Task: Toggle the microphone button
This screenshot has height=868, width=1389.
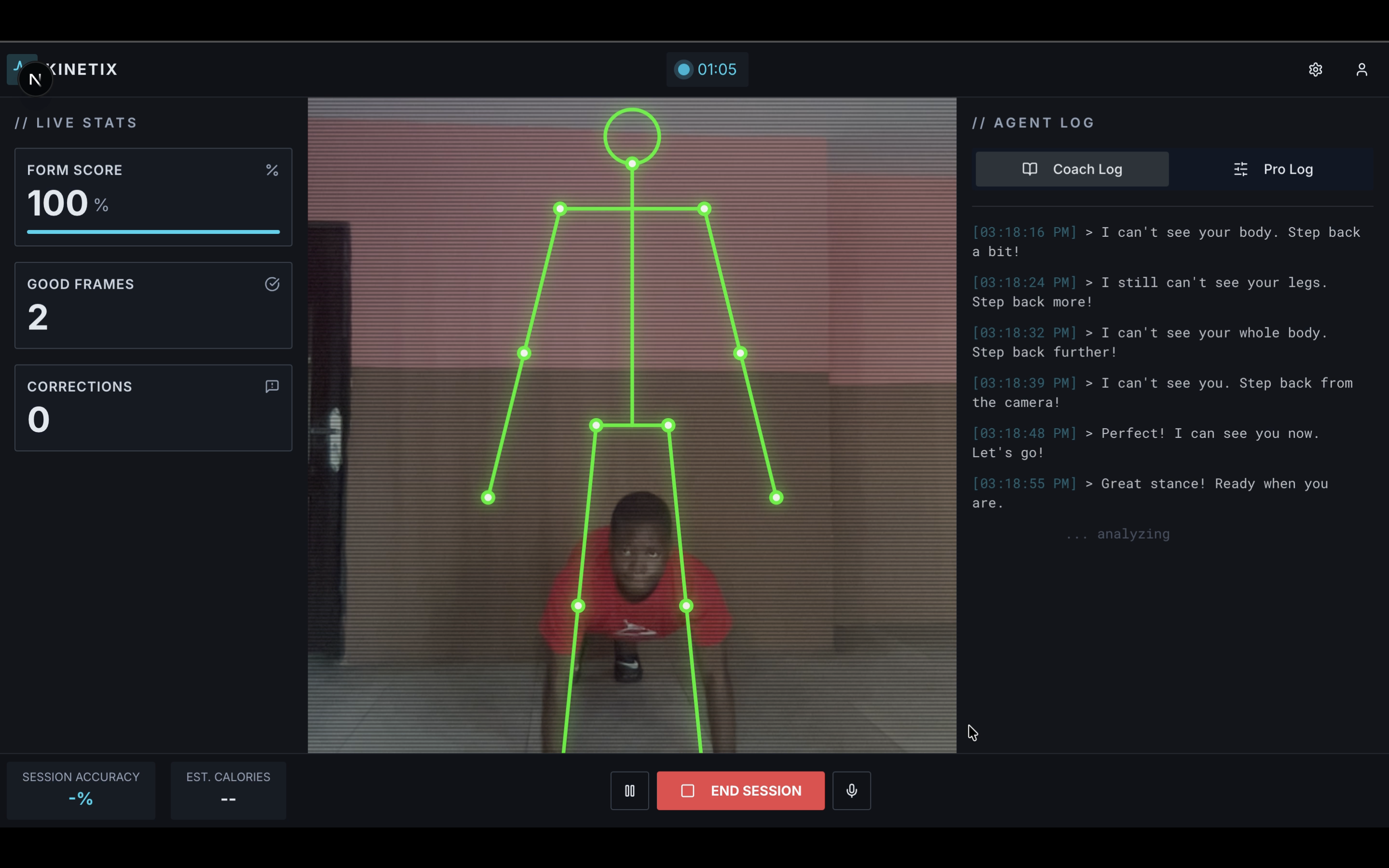Action: 851,790
